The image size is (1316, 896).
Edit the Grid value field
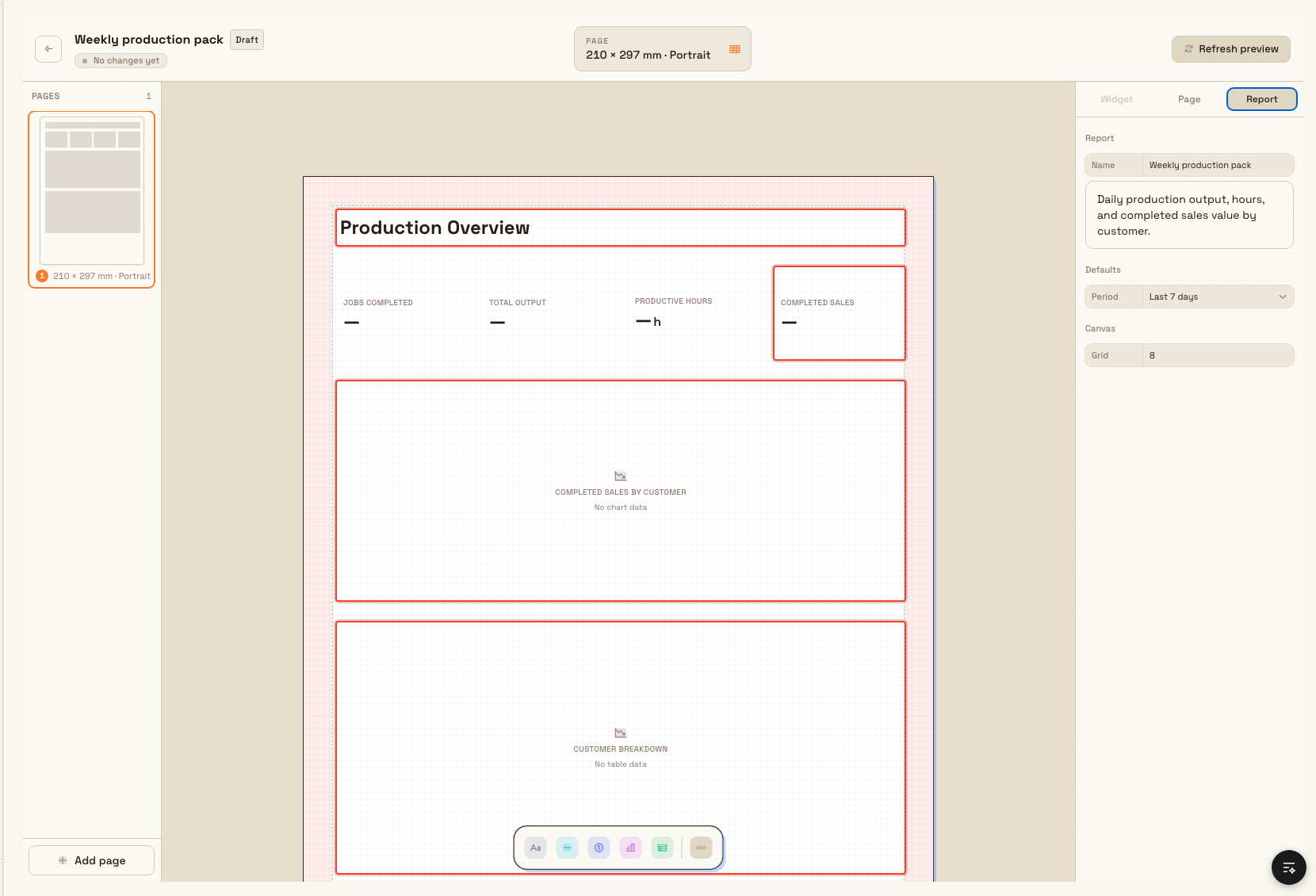(1218, 355)
